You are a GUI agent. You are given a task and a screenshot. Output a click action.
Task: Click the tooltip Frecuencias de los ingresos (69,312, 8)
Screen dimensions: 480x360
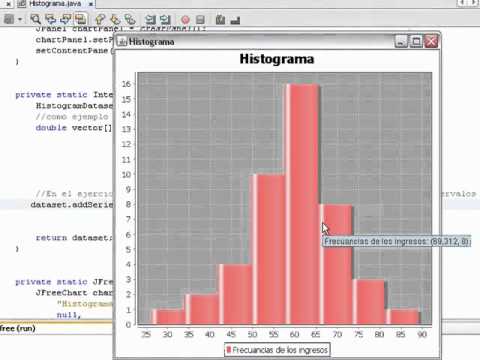point(397,242)
